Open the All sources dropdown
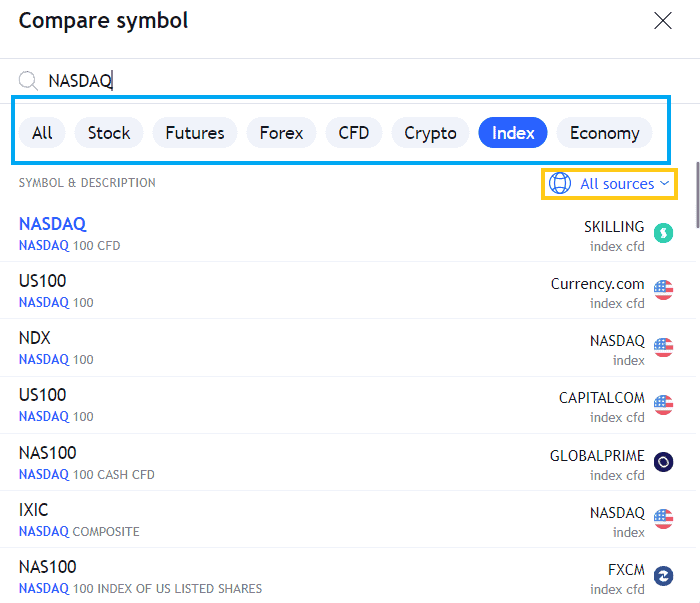700x603 pixels. click(x=609, y=183)
